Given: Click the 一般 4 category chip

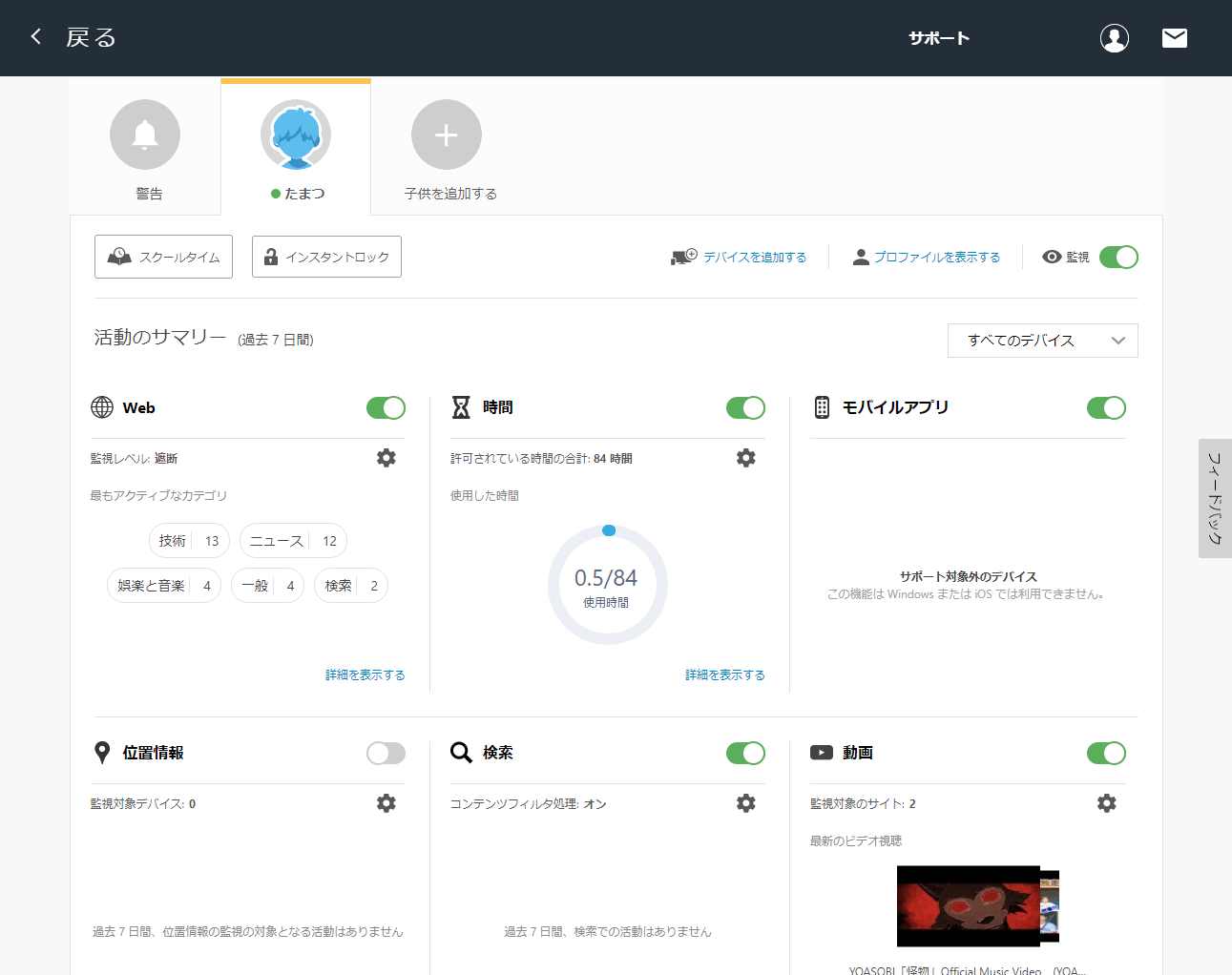Looking at the screenshot, I should [268, 586].
